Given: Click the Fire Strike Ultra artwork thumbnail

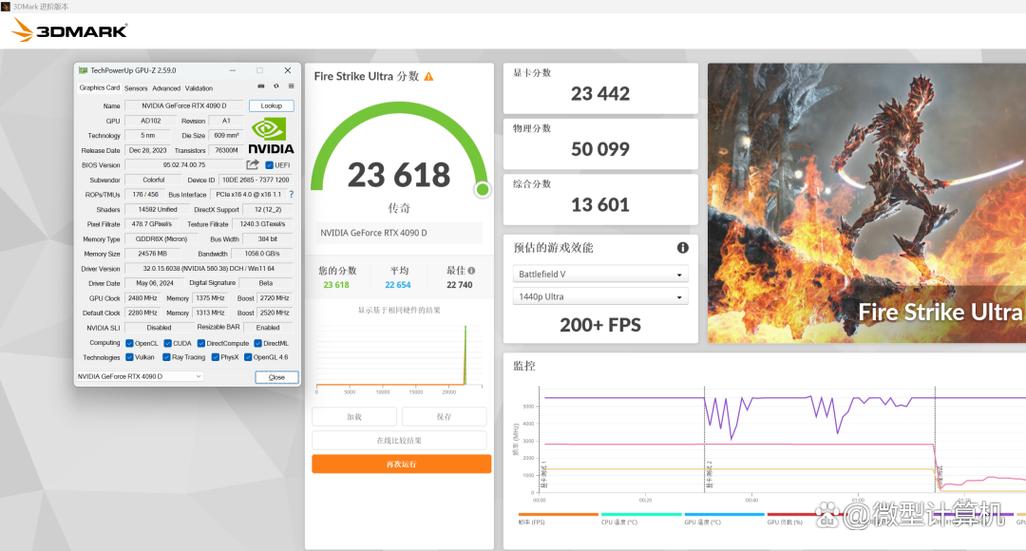Looking at the screenshot, I should click(866, 203).
